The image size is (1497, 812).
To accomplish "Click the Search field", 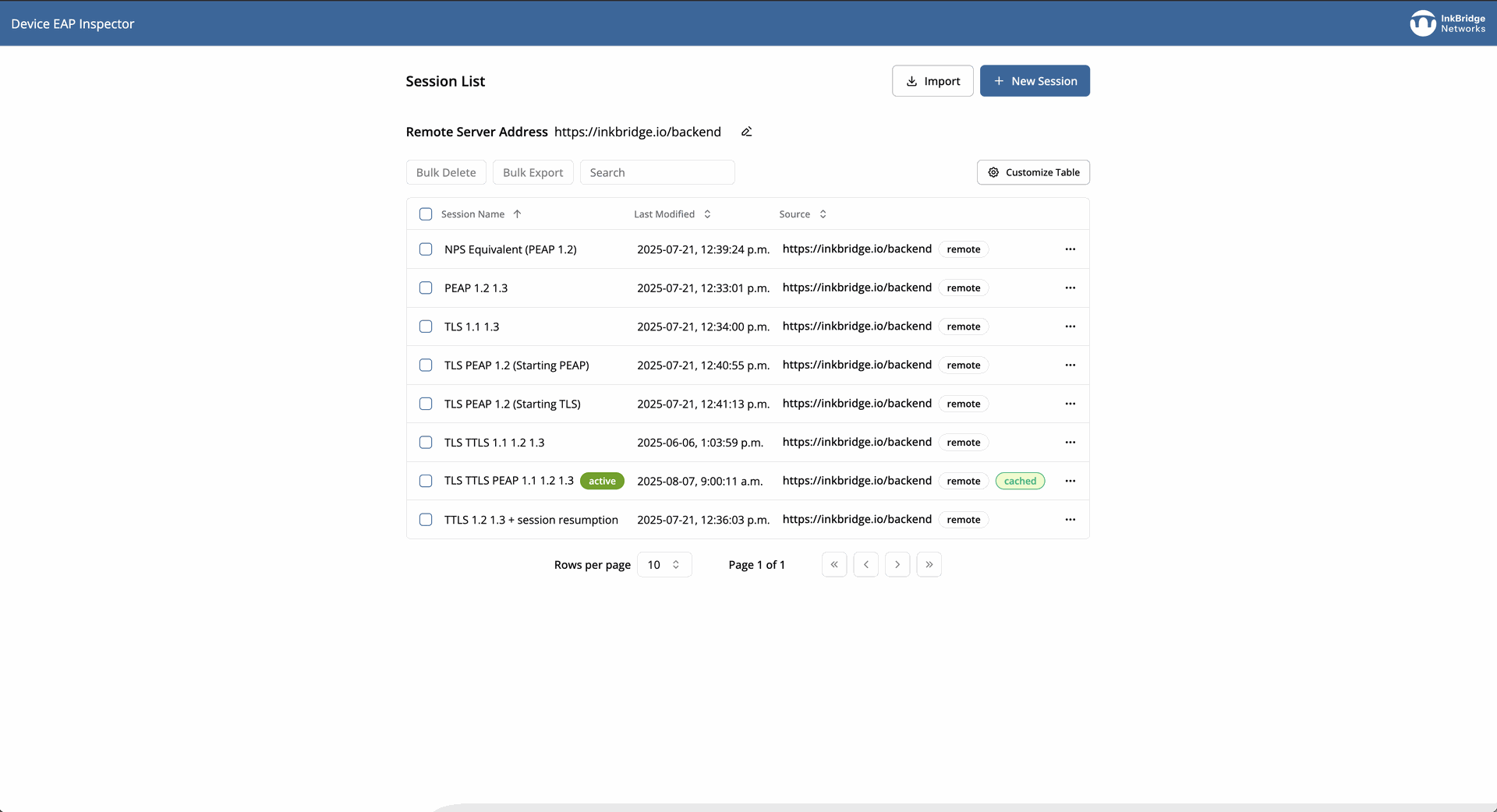I will coord(657,172).
